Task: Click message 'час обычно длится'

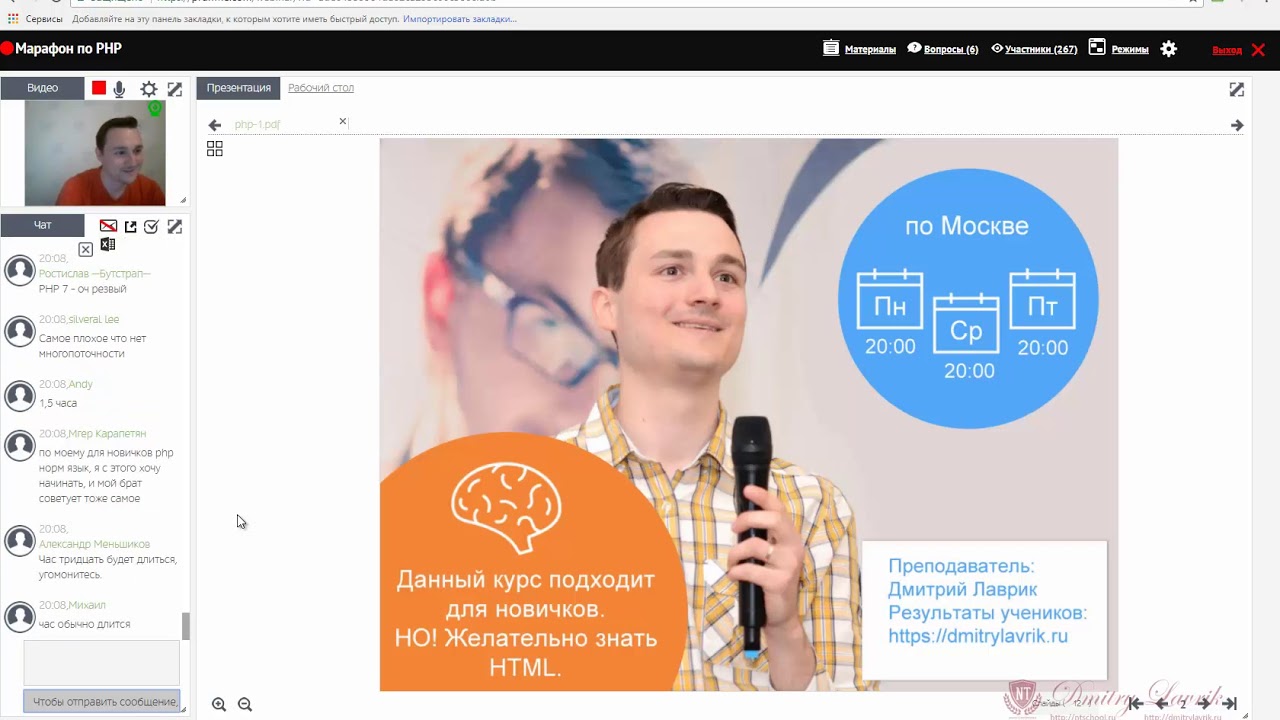Action: (x=84, y=624)
